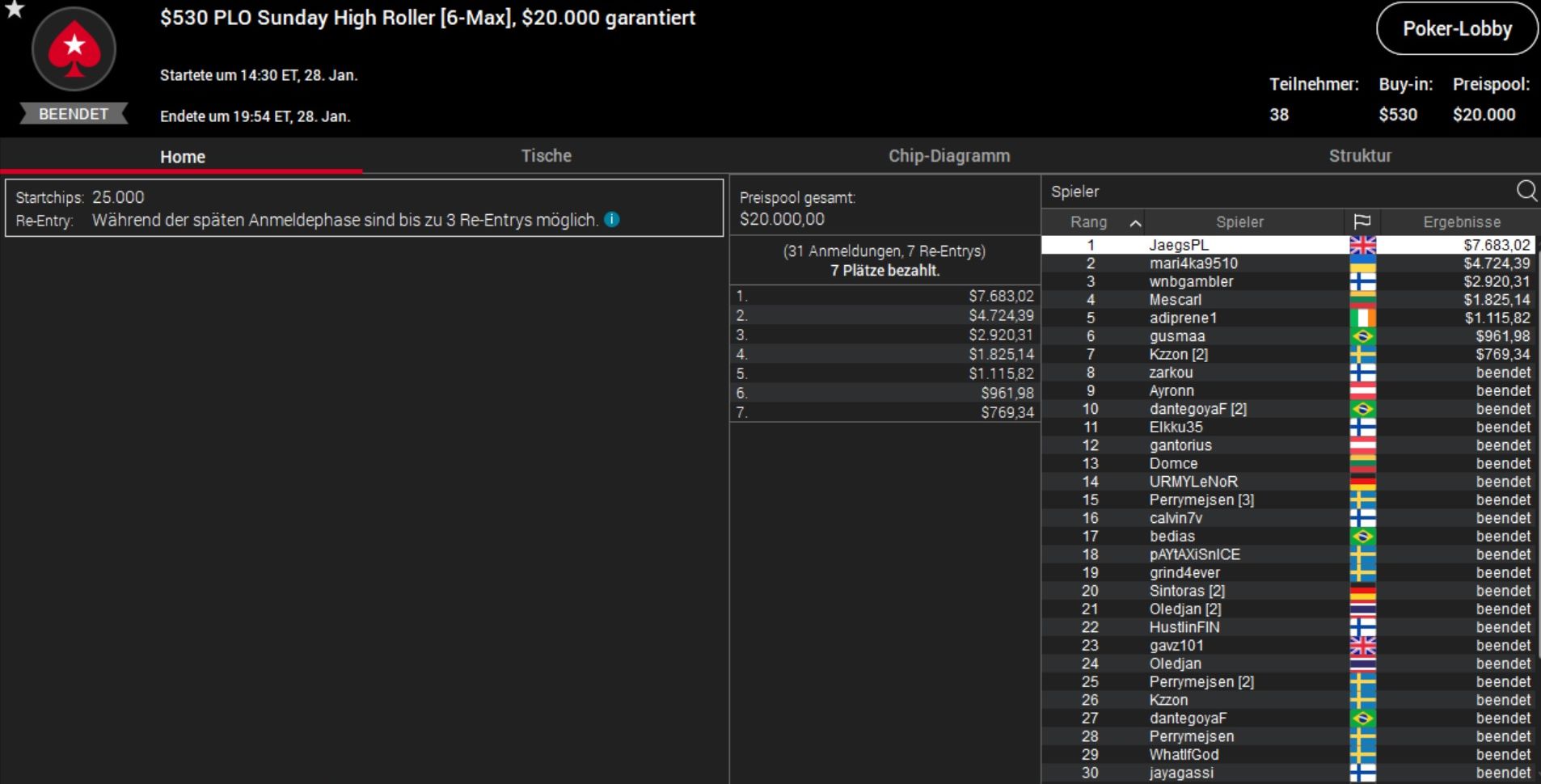Viewport: 1541px width, 784px height.
Task: Click the UK flag beside JaegsPL
Action: [x=1362, y=245]
